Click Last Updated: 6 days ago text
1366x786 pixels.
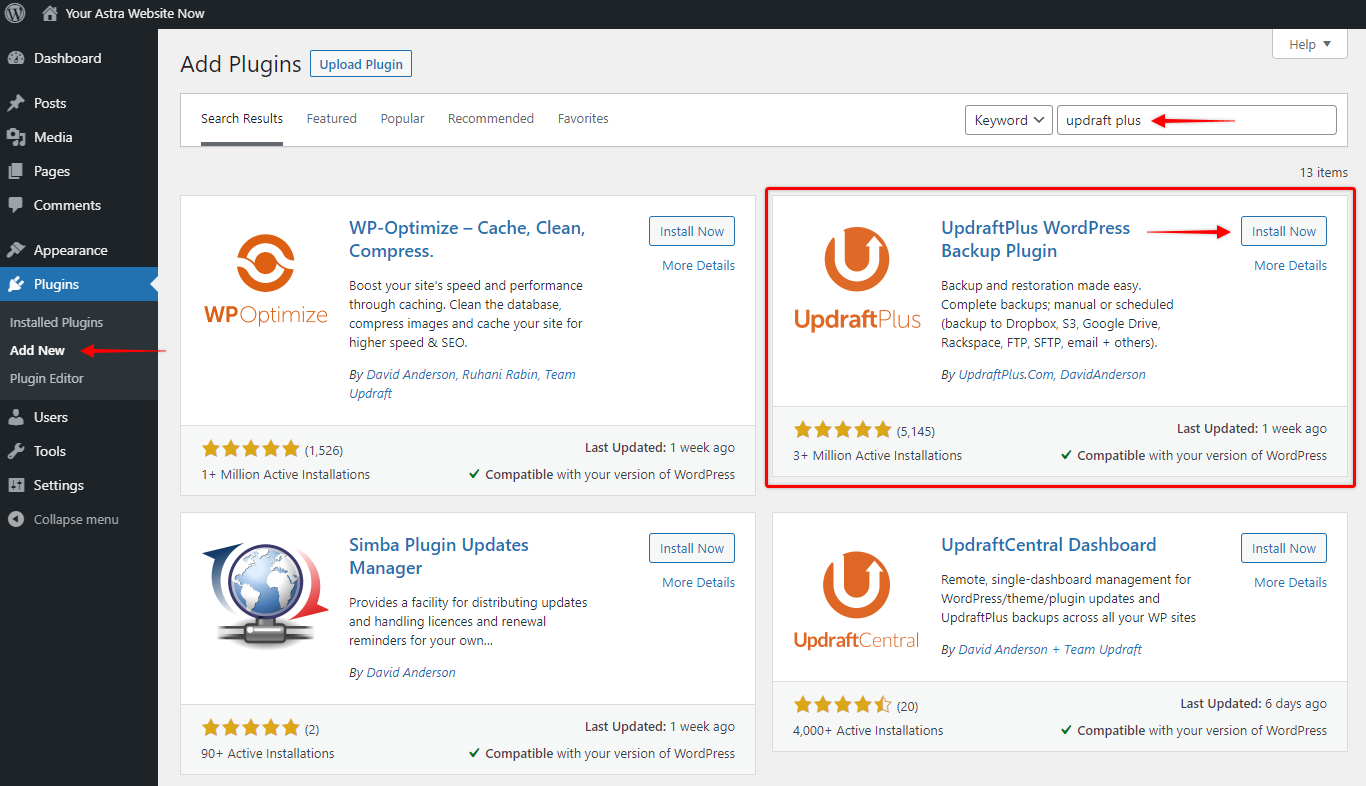tap(1253, 704)
